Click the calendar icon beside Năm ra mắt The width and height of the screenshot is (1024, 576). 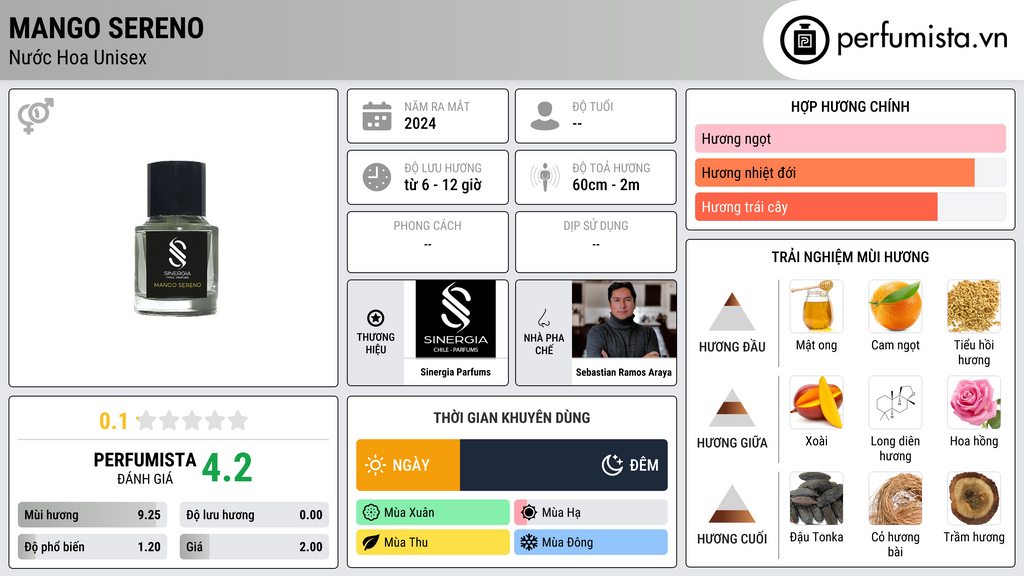tap(377, 116)
